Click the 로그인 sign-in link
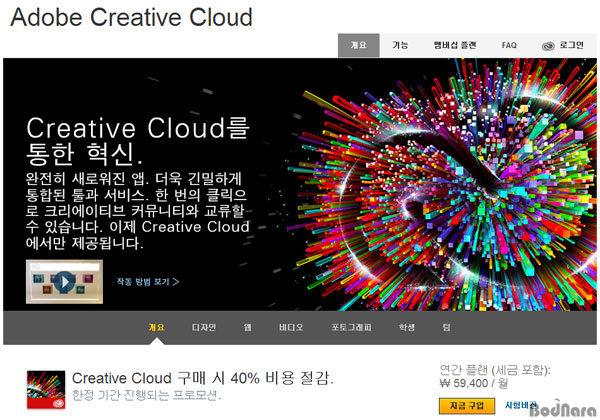This screenshot has width=600, height=420. (571, 45)
